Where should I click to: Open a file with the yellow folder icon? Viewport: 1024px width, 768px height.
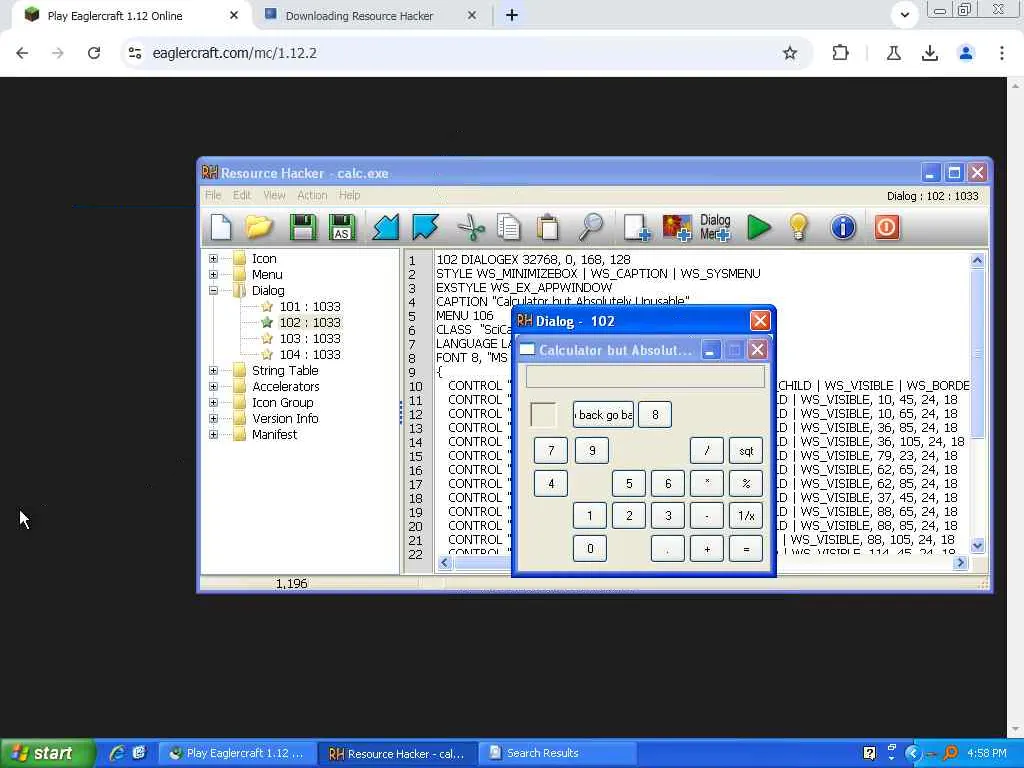click(259, 227)
